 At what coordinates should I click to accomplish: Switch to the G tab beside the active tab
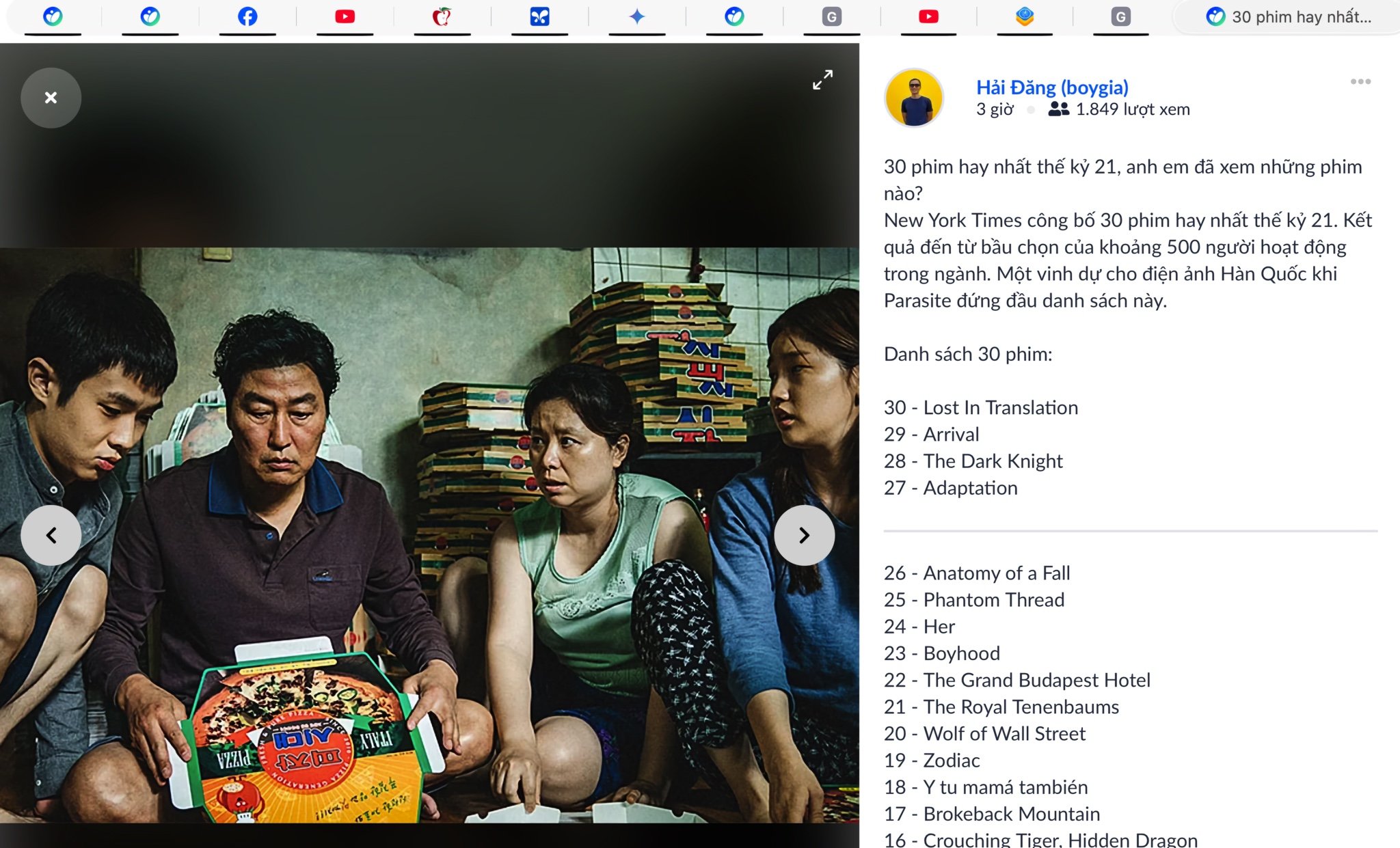point(1120,17)
